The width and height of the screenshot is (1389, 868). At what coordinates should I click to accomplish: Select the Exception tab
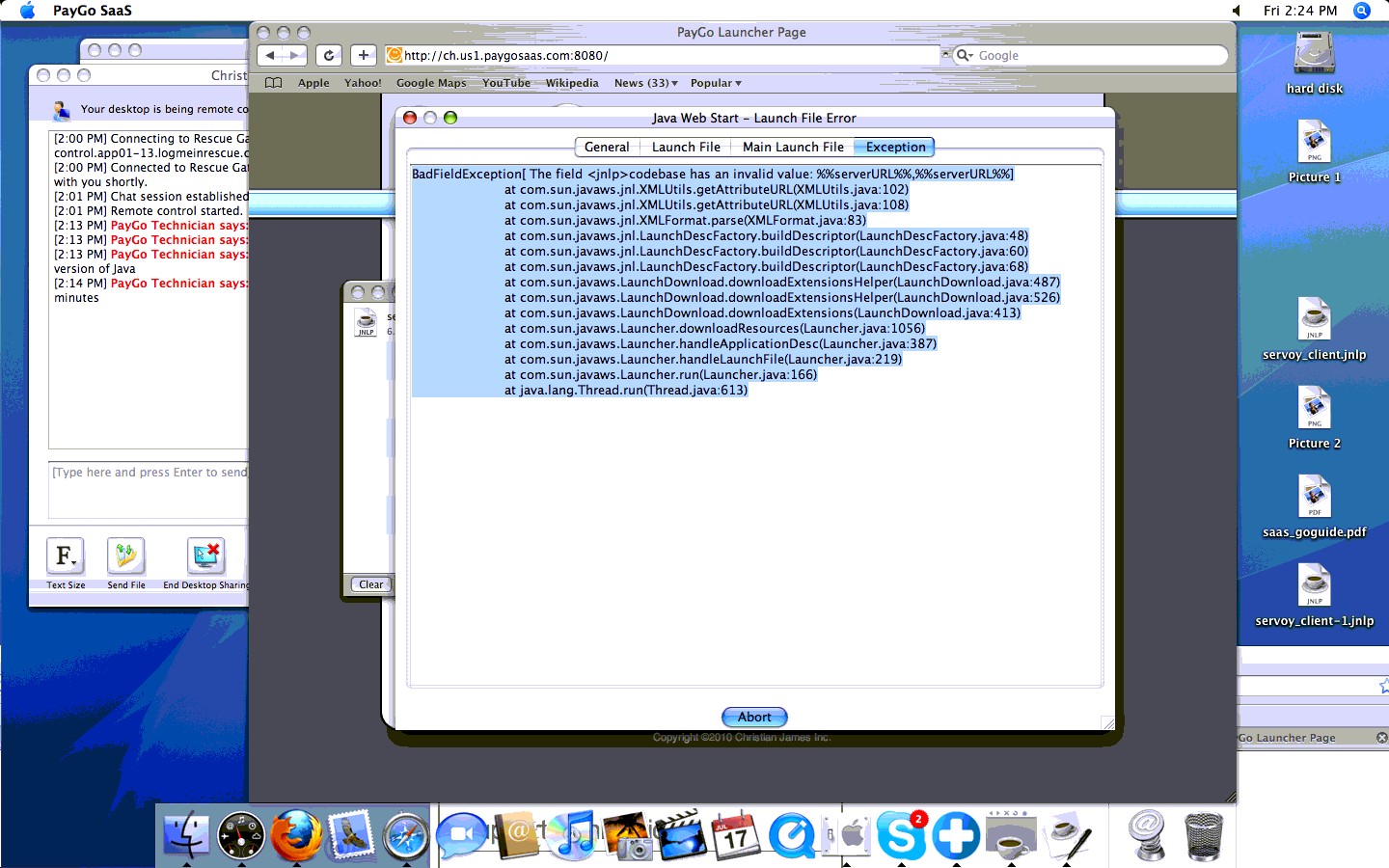point(895,147)
